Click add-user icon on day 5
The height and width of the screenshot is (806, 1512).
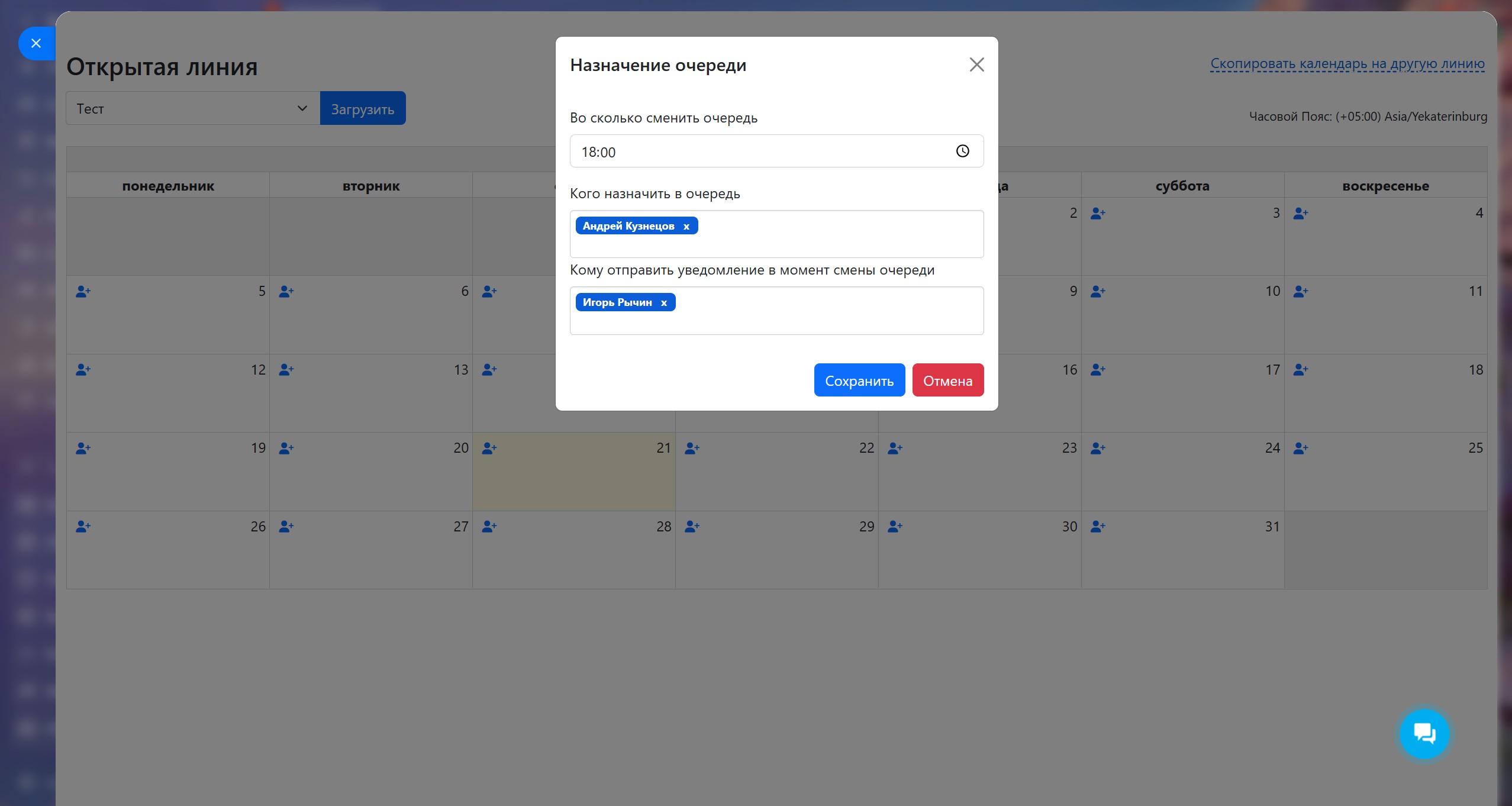point(83,291)
